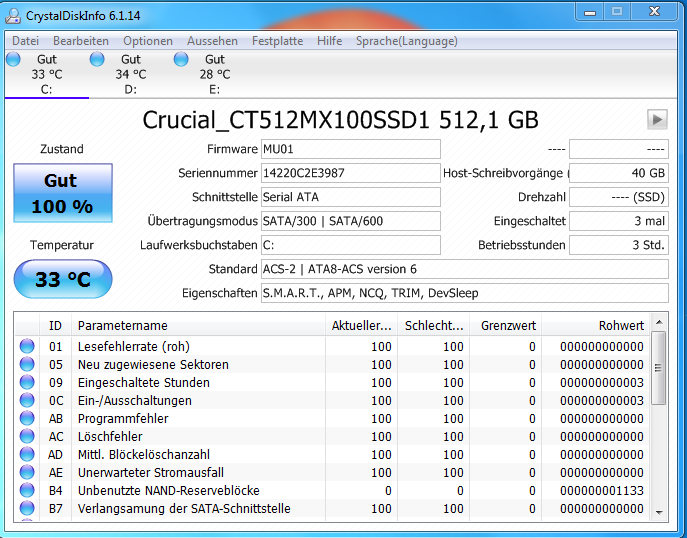Click status orb of row B7 SATA-Schnittstelle
Screen dimensions: 687x538
click(x=27, y=508)
